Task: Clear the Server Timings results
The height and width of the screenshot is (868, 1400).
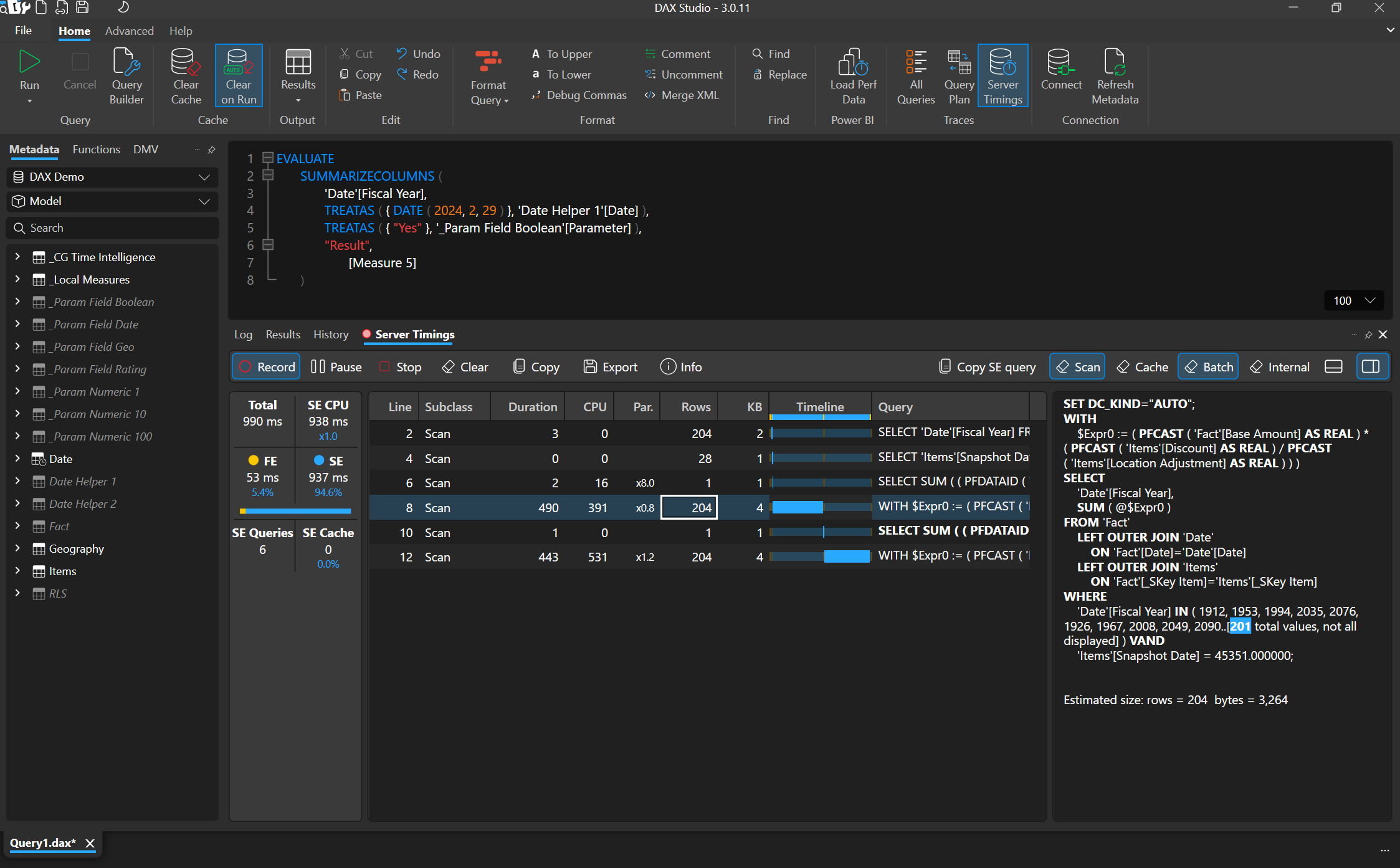Action: pos(465,366)
